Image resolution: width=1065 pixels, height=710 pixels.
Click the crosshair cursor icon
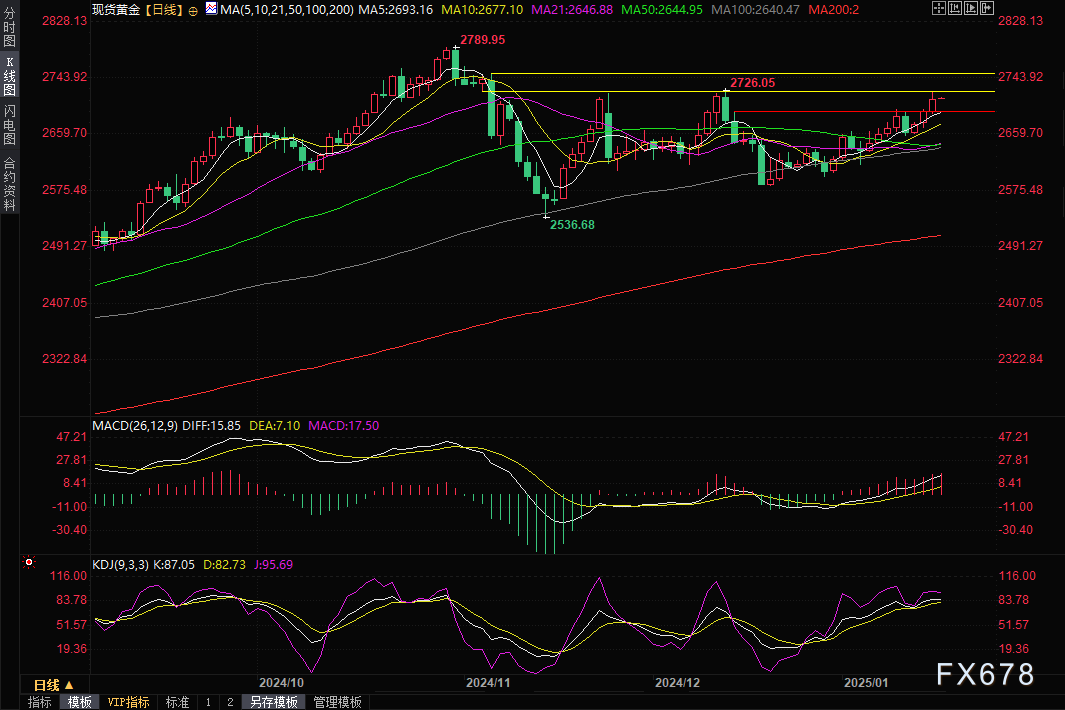[x=938, y=8]
